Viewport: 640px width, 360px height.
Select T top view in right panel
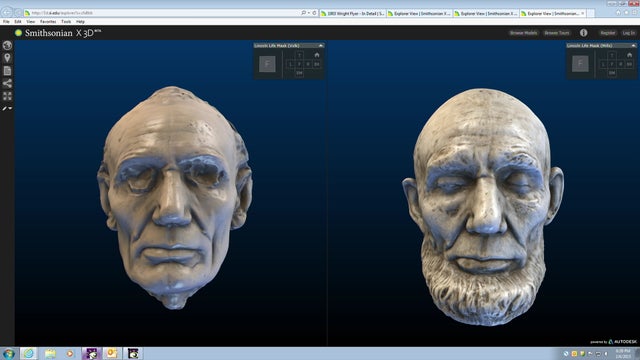click(612, 56)
